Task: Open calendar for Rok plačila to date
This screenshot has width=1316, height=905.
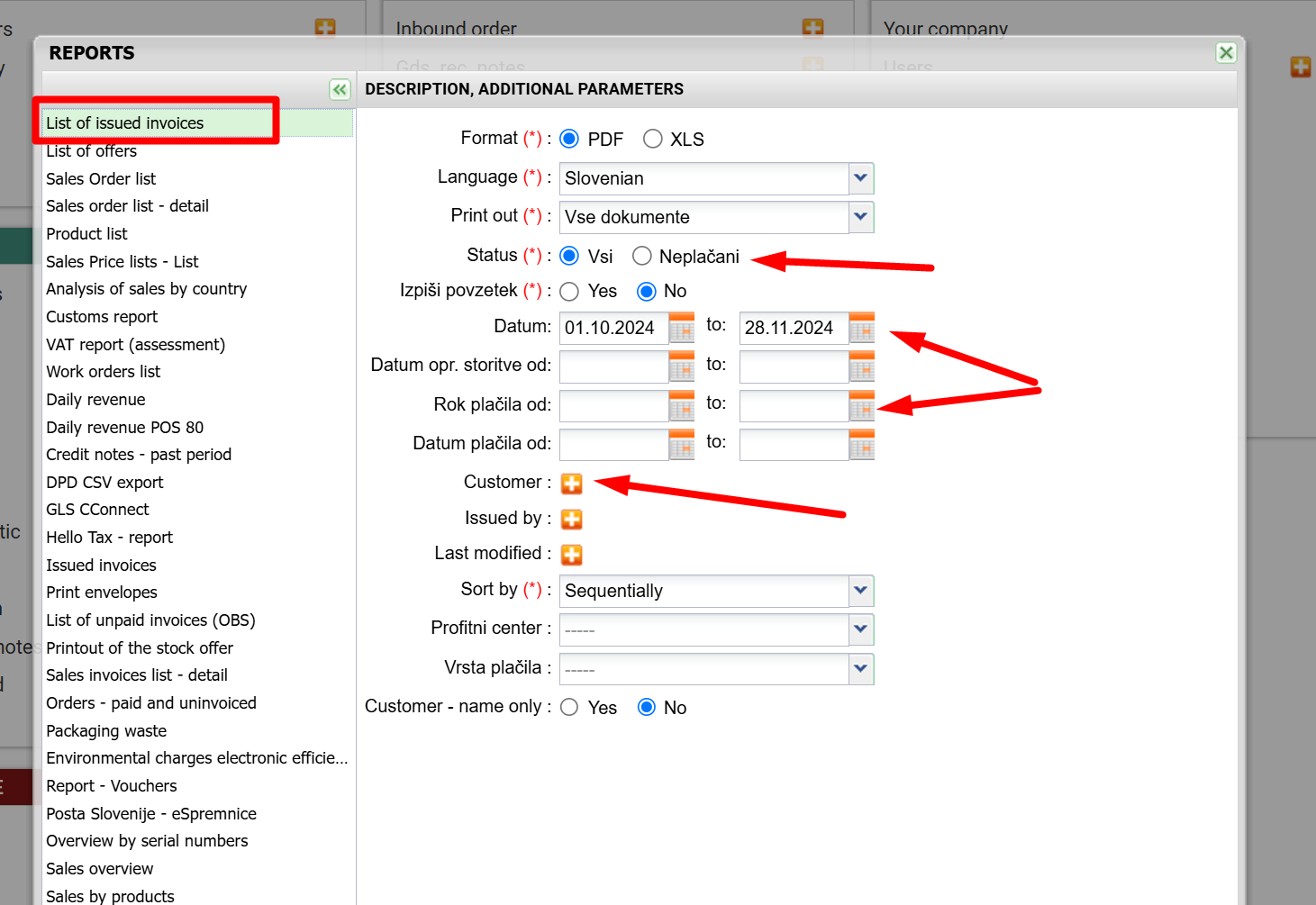Action: (862, 405)
